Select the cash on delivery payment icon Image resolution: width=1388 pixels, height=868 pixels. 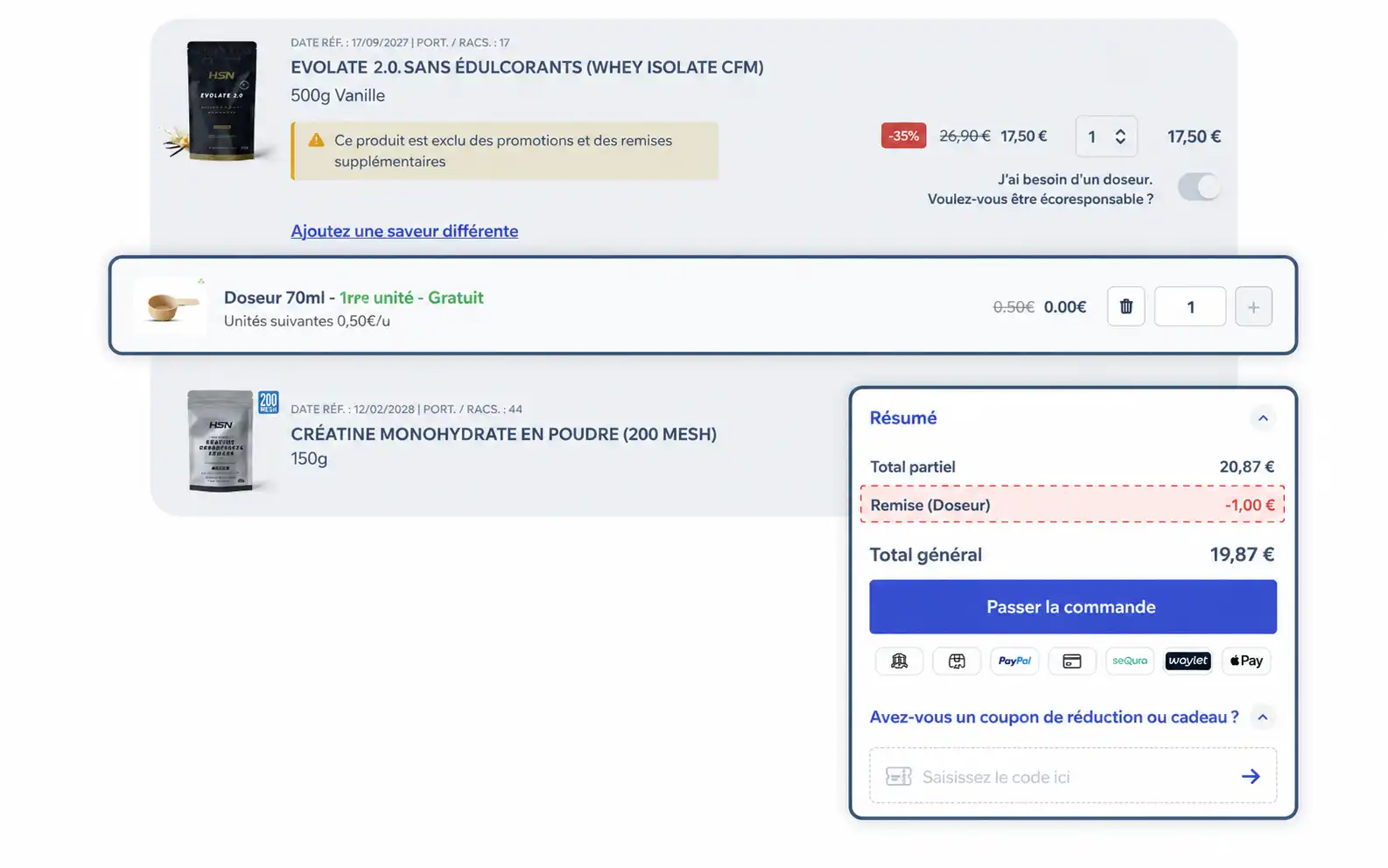pos(957,661)
